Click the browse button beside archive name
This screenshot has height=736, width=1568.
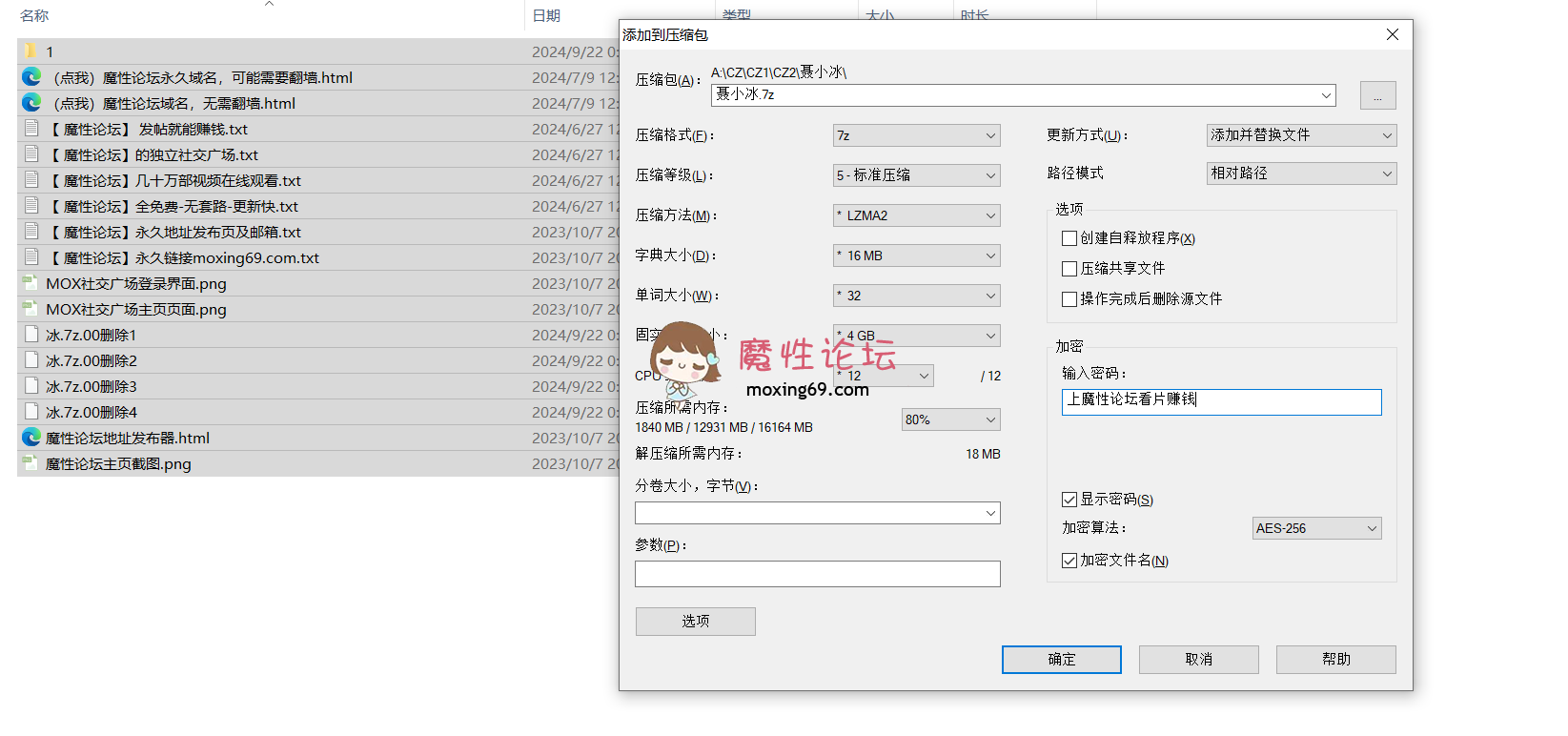(x=1377, y=95)
